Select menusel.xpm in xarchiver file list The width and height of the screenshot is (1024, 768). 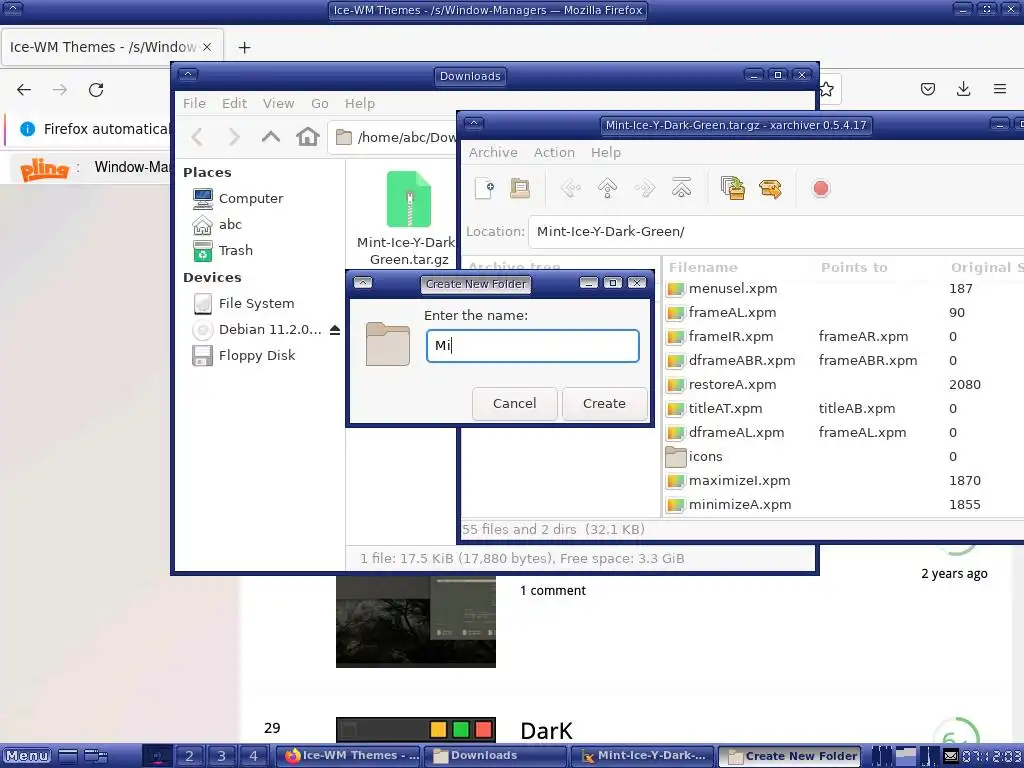coord(733,289)
